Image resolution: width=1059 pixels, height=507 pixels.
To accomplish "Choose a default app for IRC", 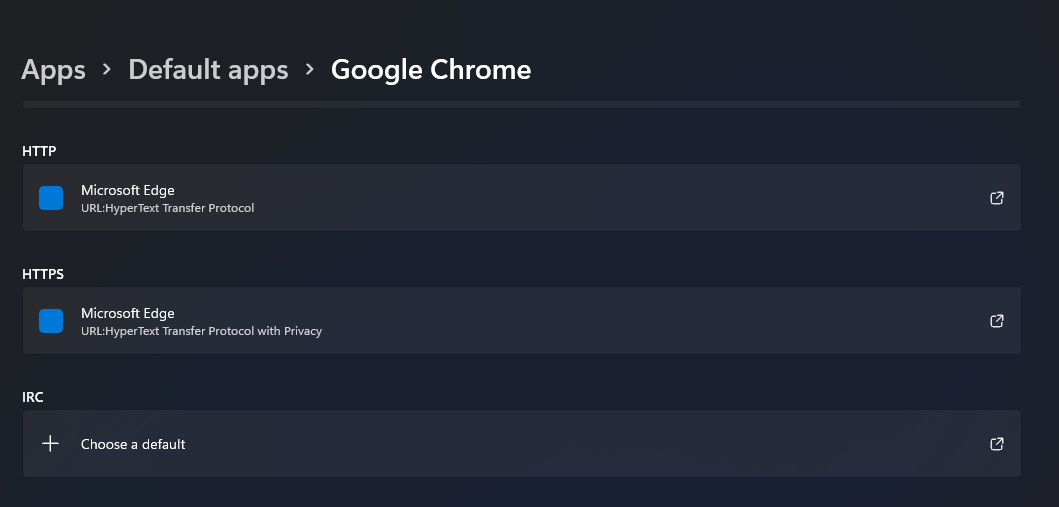I will click(x=133, y=444).
